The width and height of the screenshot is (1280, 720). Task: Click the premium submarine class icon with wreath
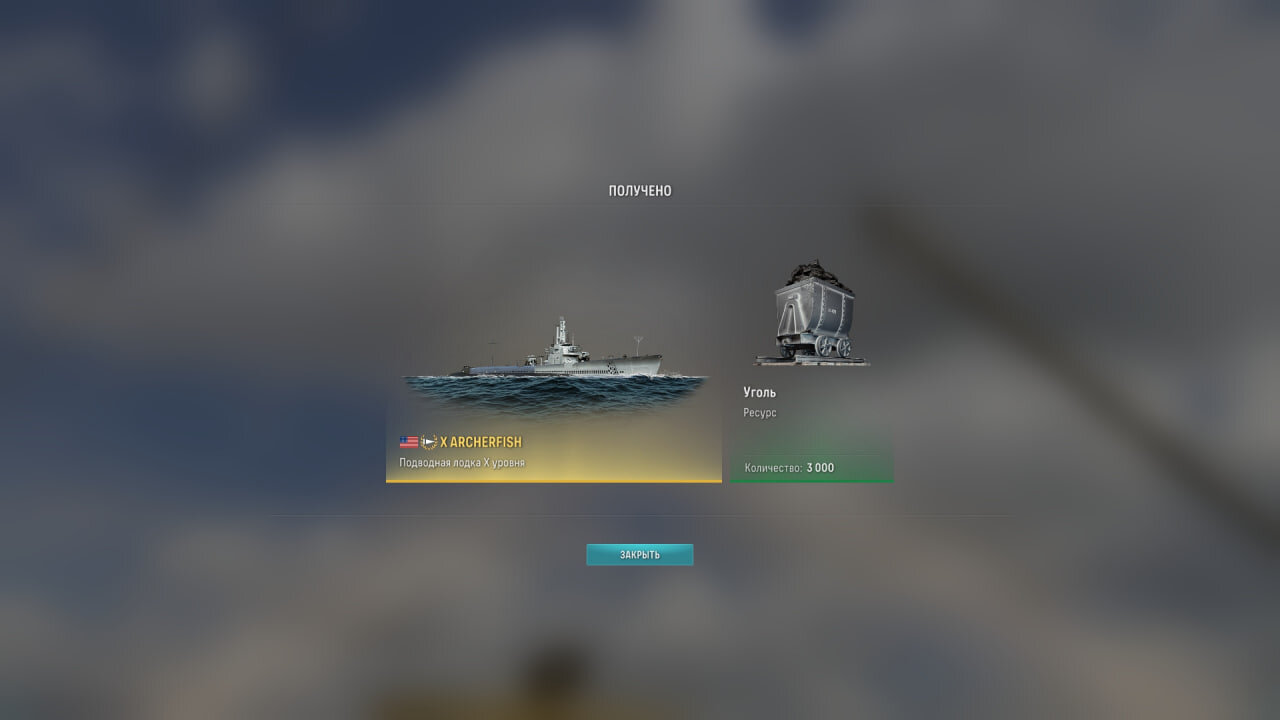[x=429, y=442]
